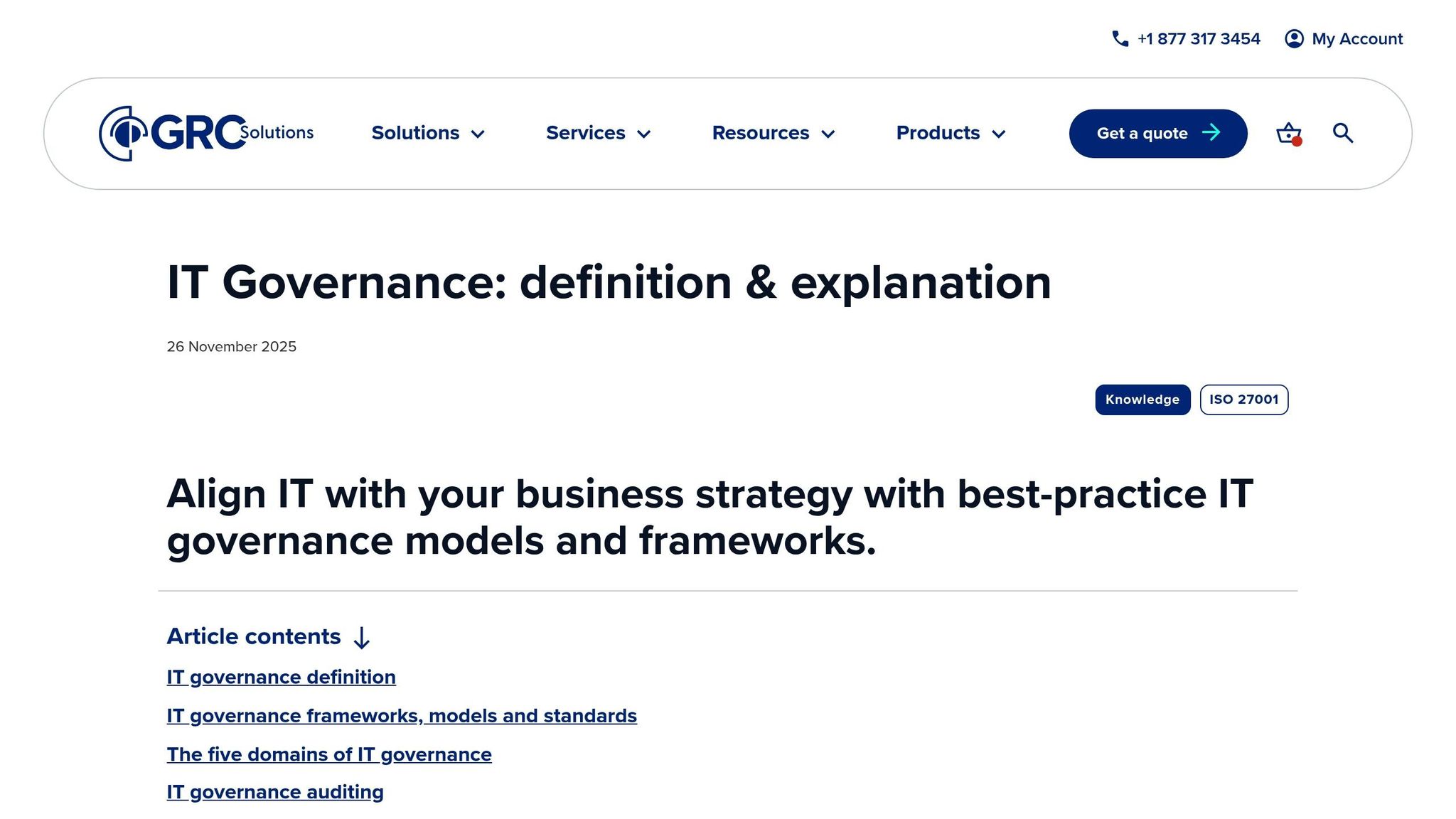Select the ISO 27001 tag

tap(1243, 400)
